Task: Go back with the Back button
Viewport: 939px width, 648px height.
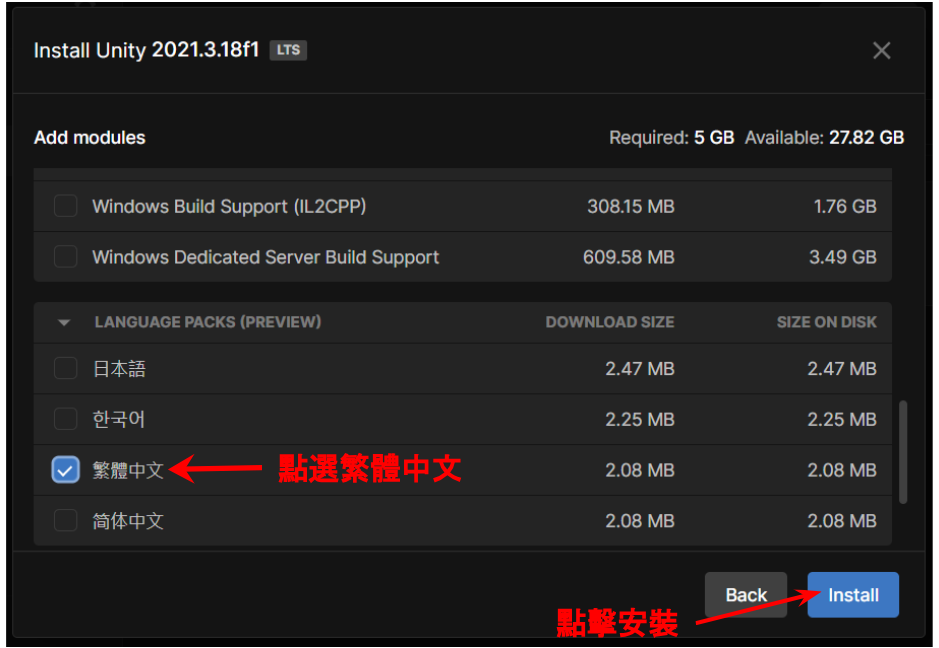Action: 746,595
